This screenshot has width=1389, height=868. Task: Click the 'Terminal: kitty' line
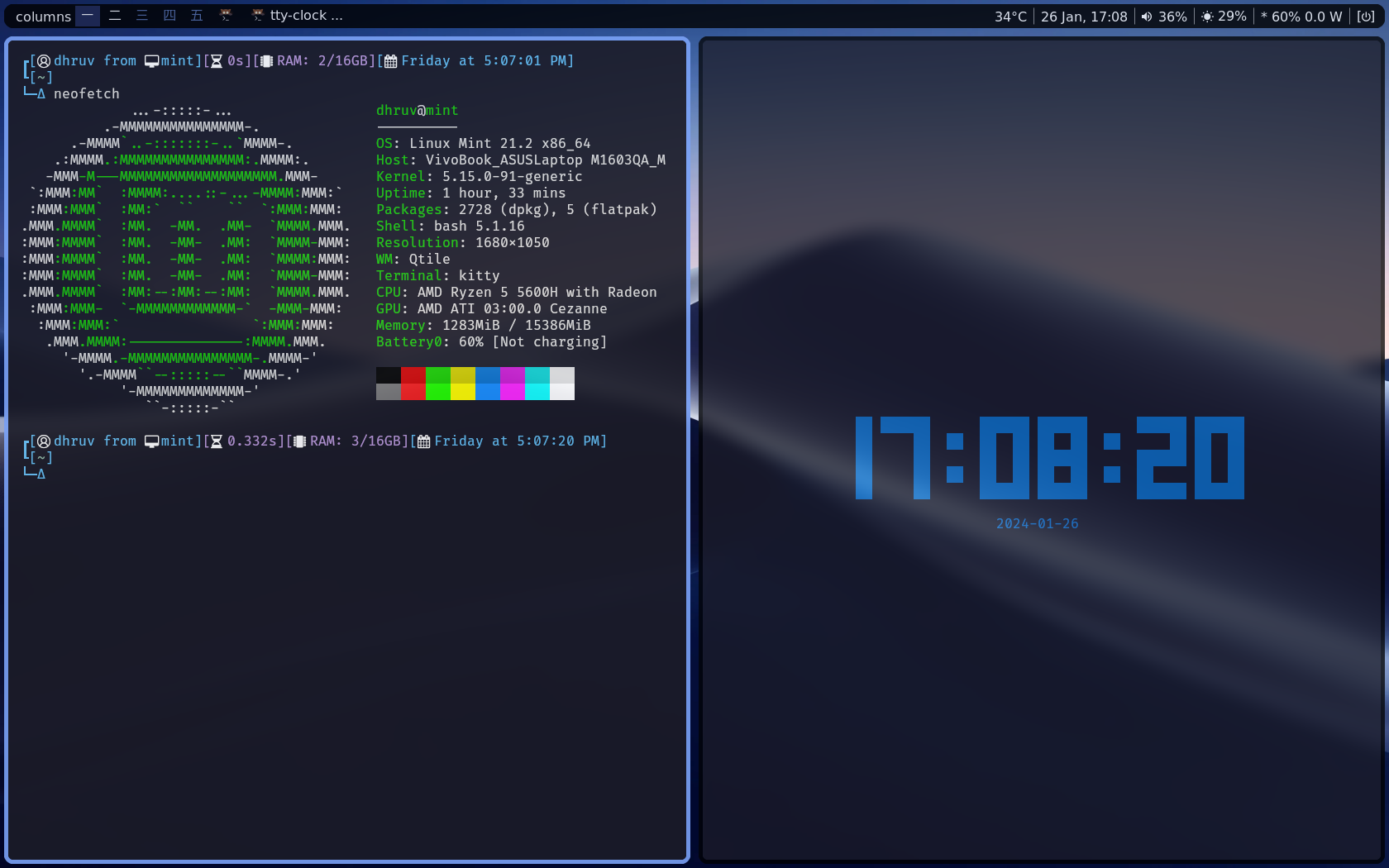(x=438, y=275)
